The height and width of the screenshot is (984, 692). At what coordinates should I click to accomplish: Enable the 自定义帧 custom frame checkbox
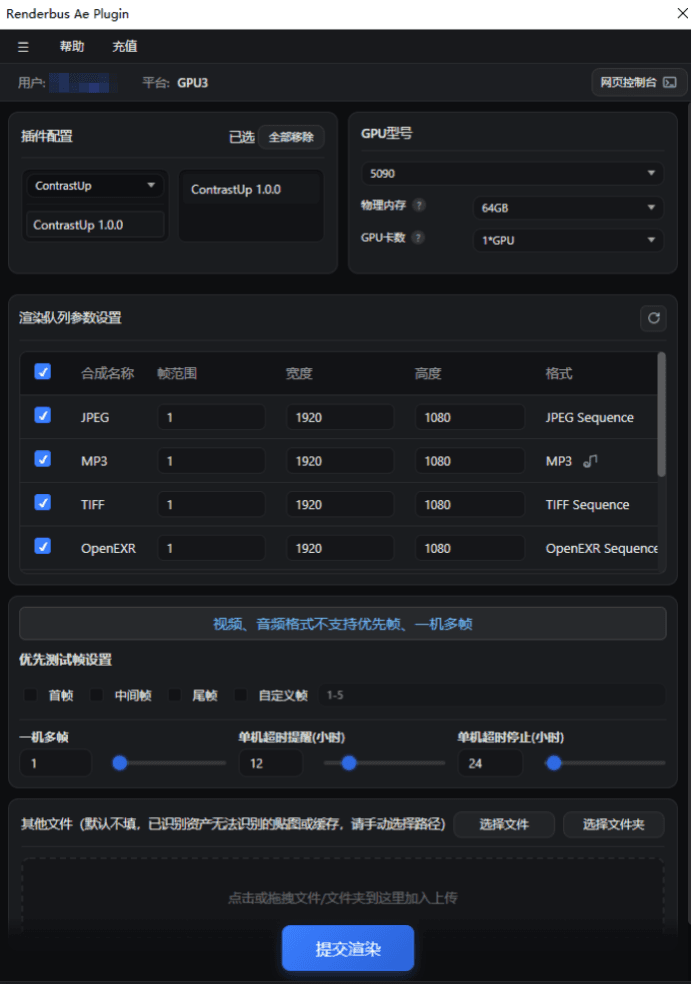[x=240, y=695]
